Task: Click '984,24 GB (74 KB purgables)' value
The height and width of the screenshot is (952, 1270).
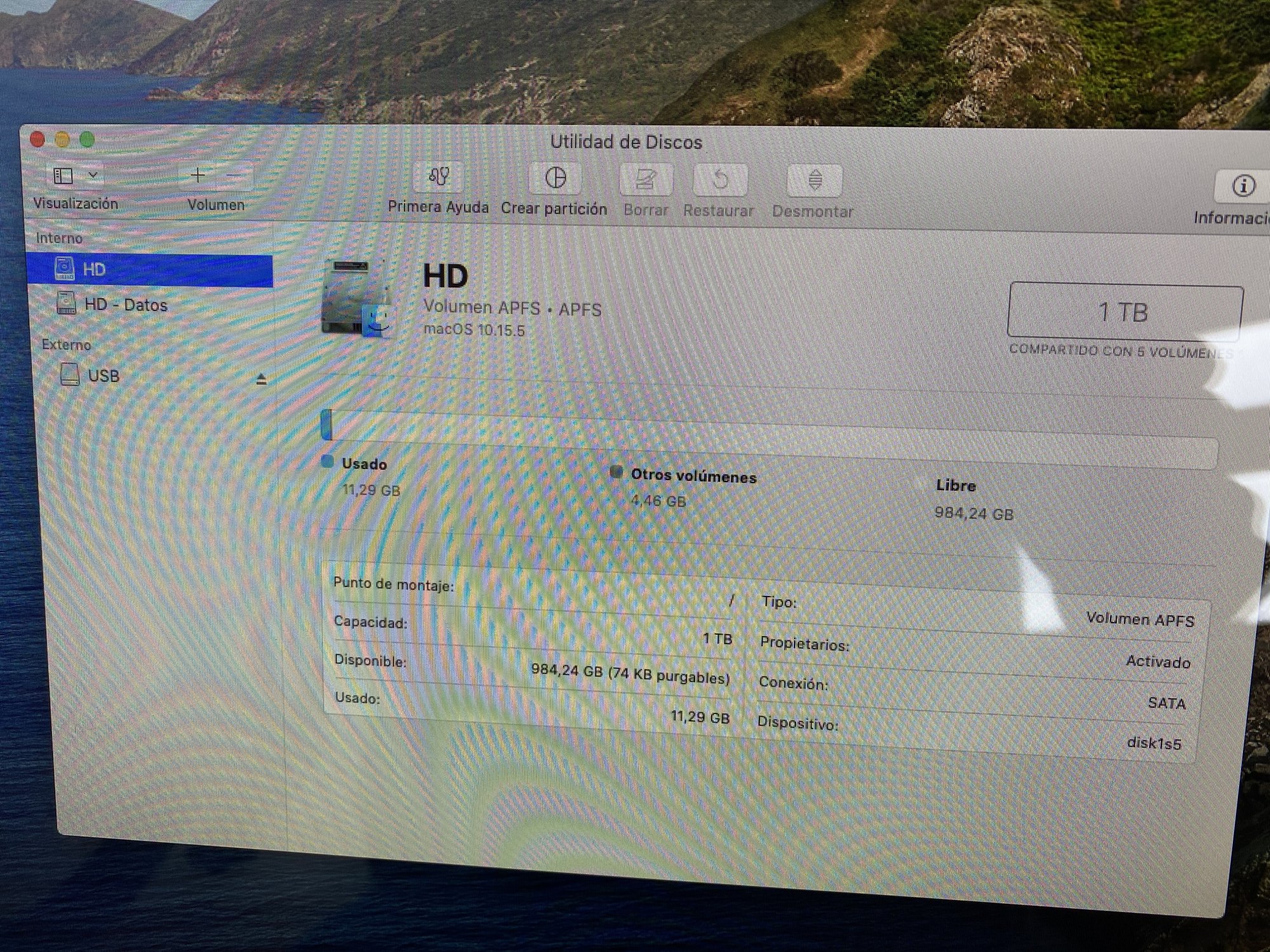Action: [x=630, y=673]
